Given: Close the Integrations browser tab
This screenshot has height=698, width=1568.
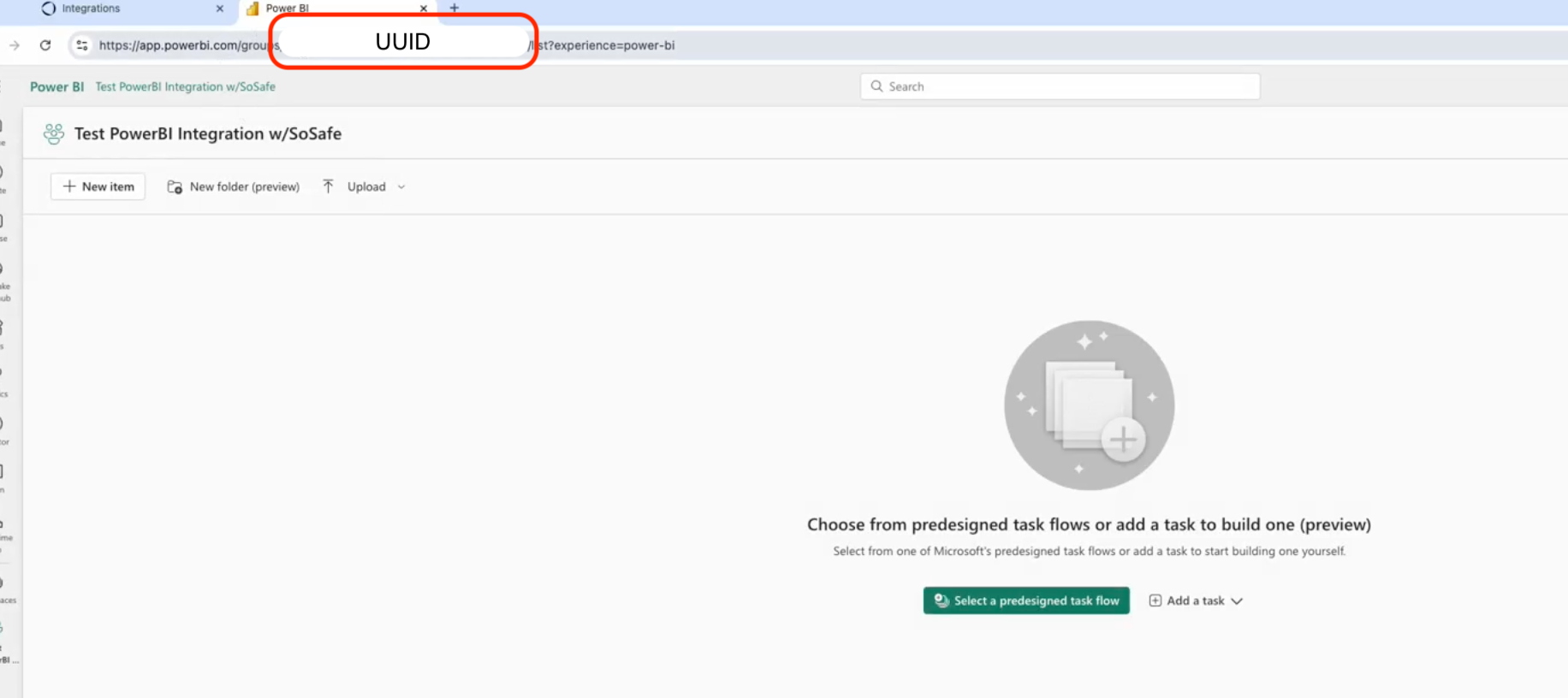Looking at the screenshot, I should click(220, 9).
